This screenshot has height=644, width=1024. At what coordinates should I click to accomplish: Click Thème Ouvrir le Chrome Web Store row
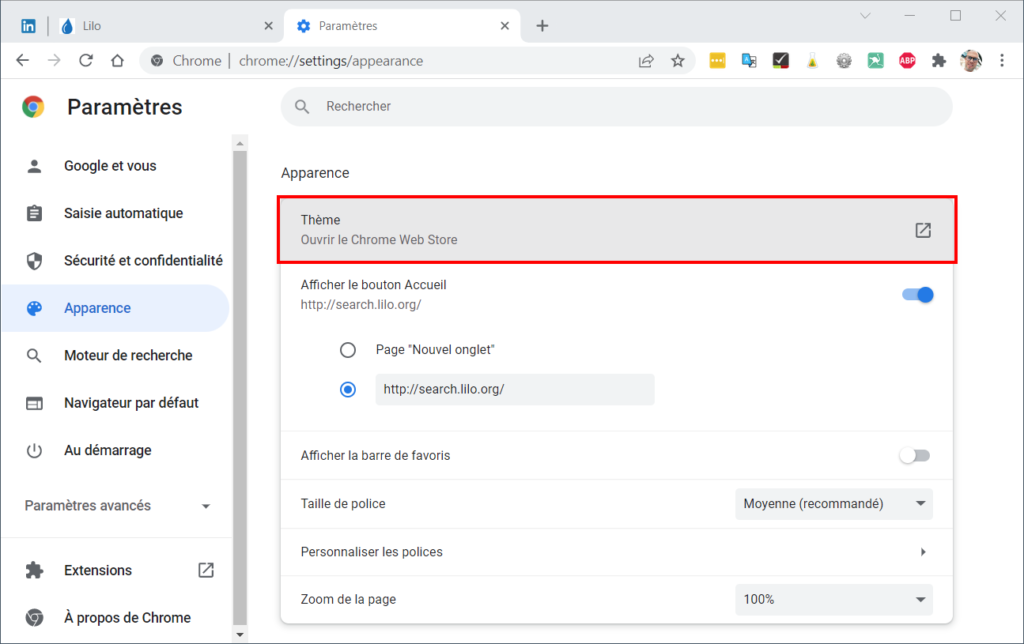(x=616, y=230)
